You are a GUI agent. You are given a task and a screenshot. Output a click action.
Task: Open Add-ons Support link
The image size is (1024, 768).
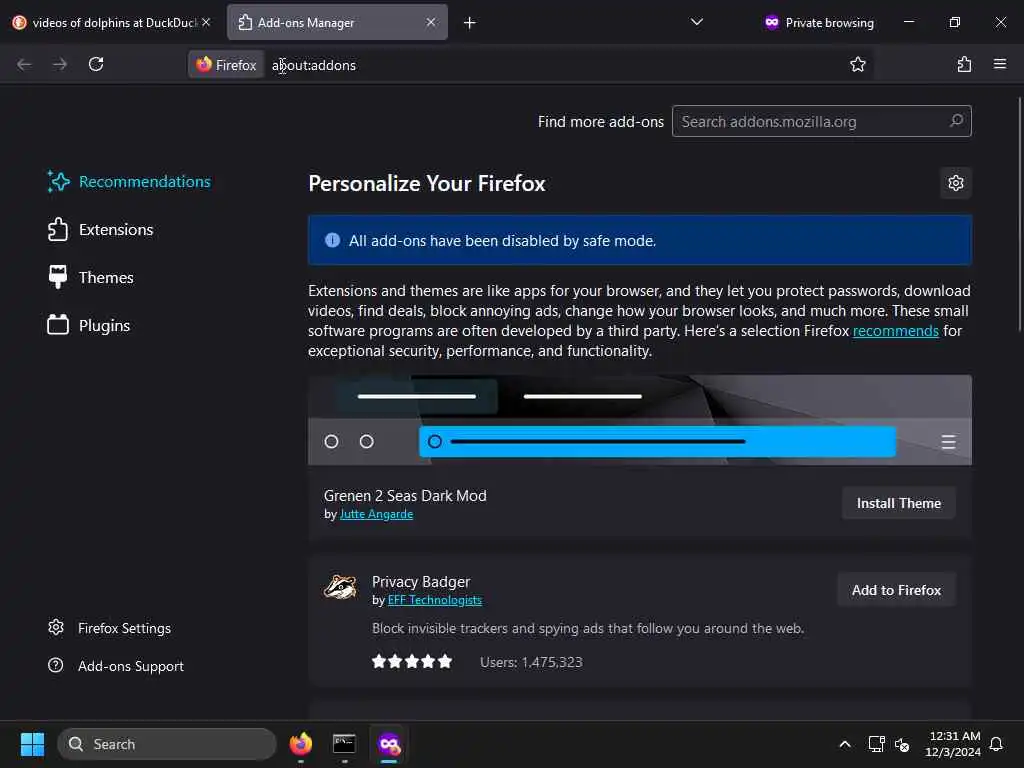(116, 666)
